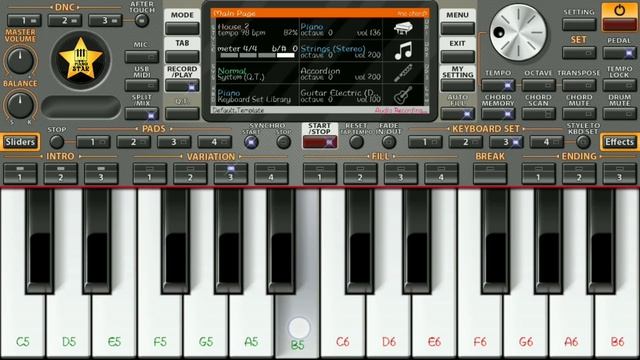Tap the Piano Keyboard Set Library entry
This screenshot has width=640, height=360.
[257, 95]
